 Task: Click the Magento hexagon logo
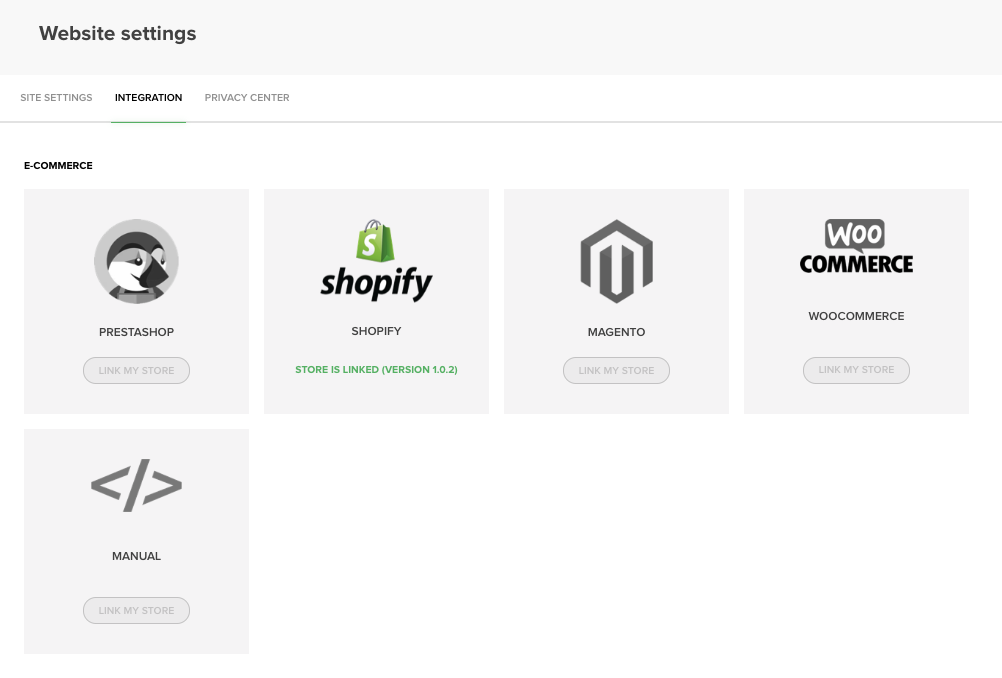click(x=617, y=261)
